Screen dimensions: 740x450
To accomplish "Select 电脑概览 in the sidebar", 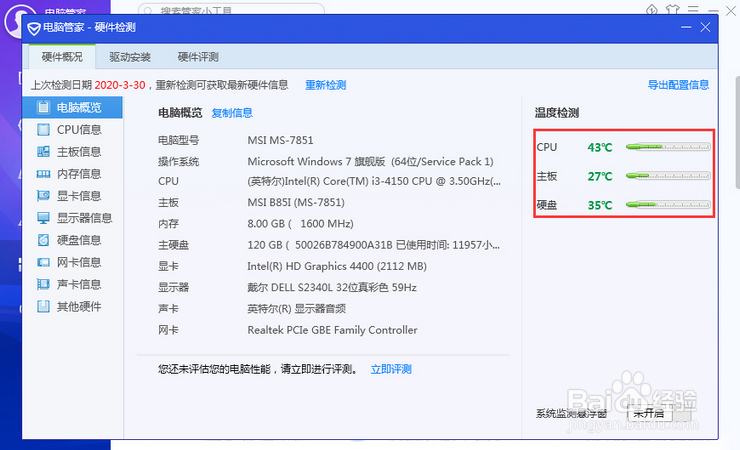I will pos(72,108).
